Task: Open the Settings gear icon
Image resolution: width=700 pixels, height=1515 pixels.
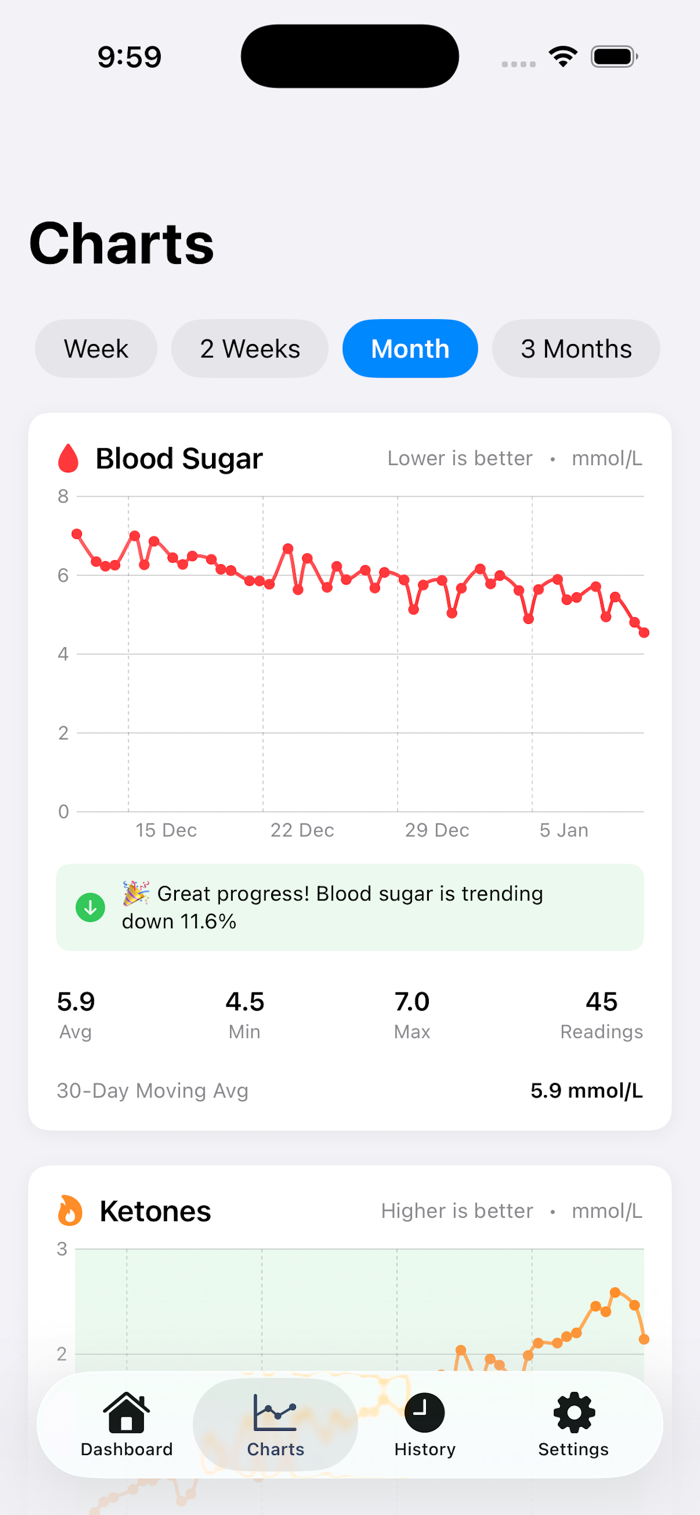Action: coord(574,1412)
